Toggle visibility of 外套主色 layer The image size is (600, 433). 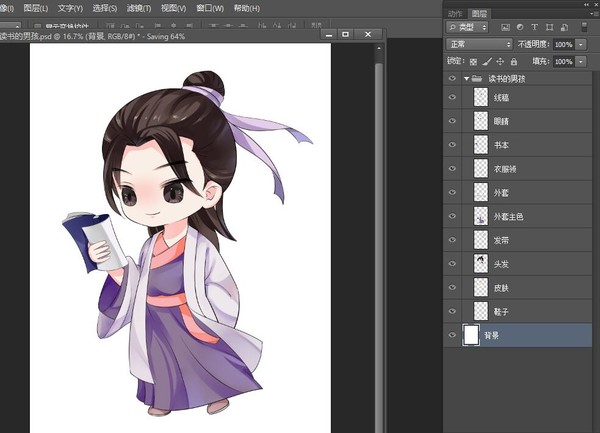tap(452, 216)
